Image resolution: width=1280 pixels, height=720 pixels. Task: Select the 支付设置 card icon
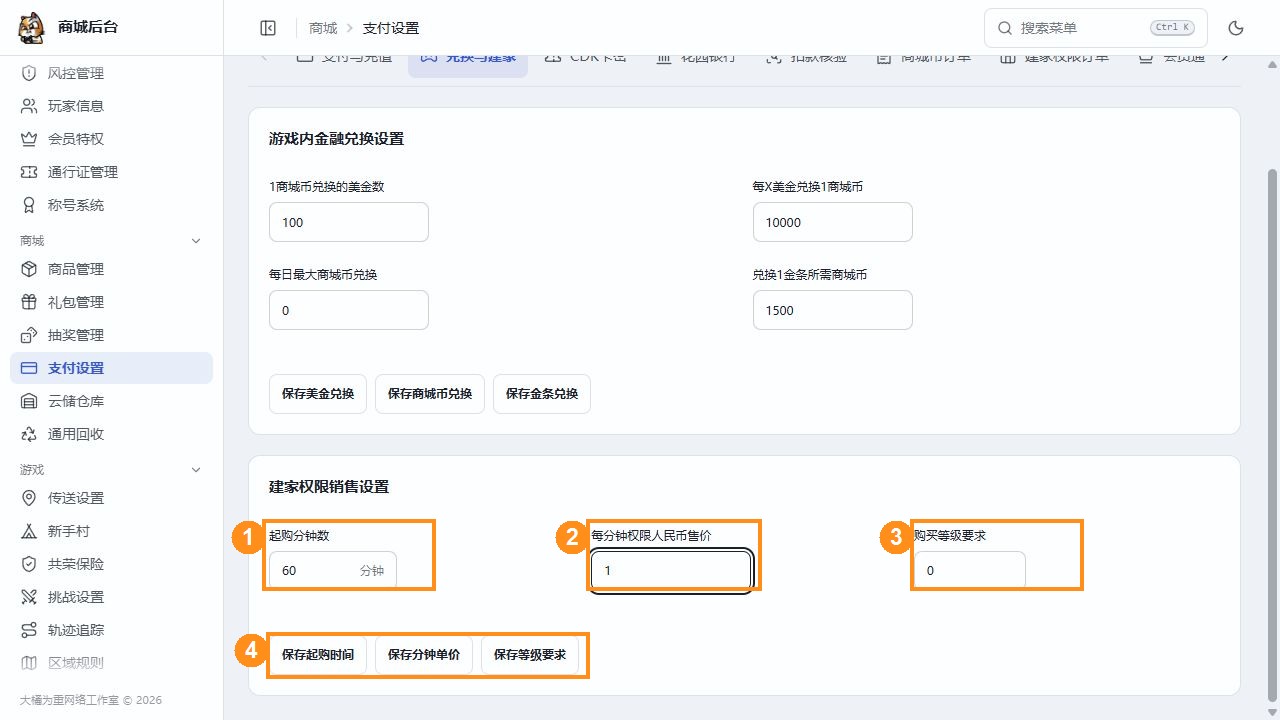click(x=29, y=368)
